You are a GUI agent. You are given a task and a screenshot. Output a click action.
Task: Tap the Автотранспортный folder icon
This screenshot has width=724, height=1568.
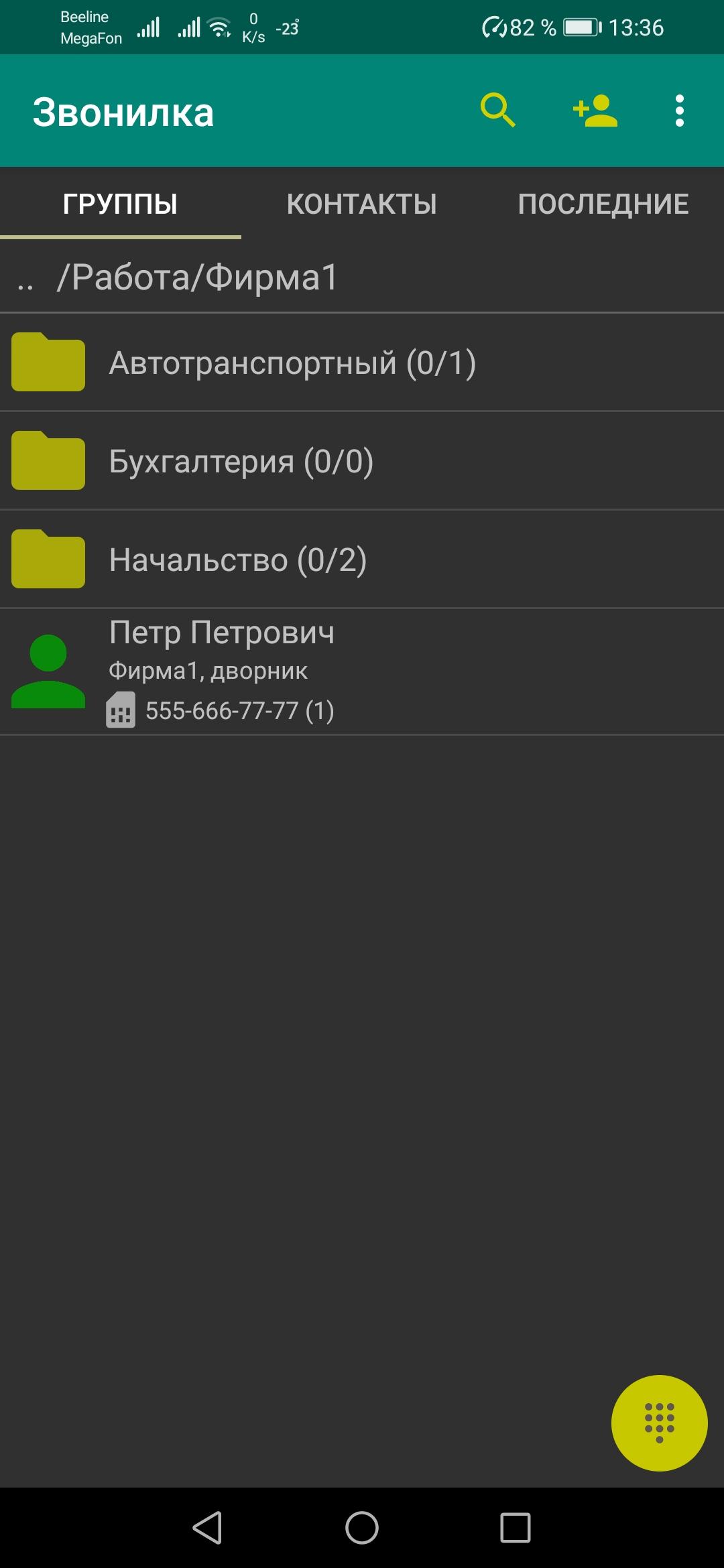pyautogui.click(x=48, y=362)
